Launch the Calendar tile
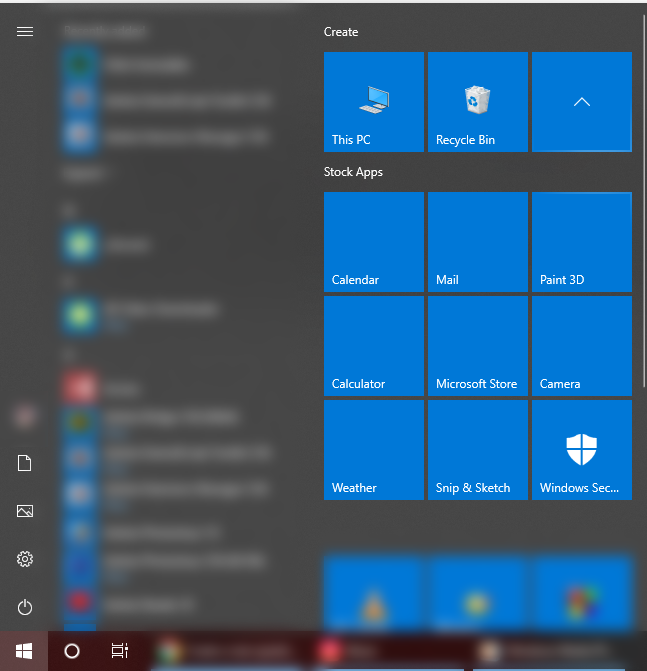The height and width of the screenshot is (671, 647). pos(374,242)
